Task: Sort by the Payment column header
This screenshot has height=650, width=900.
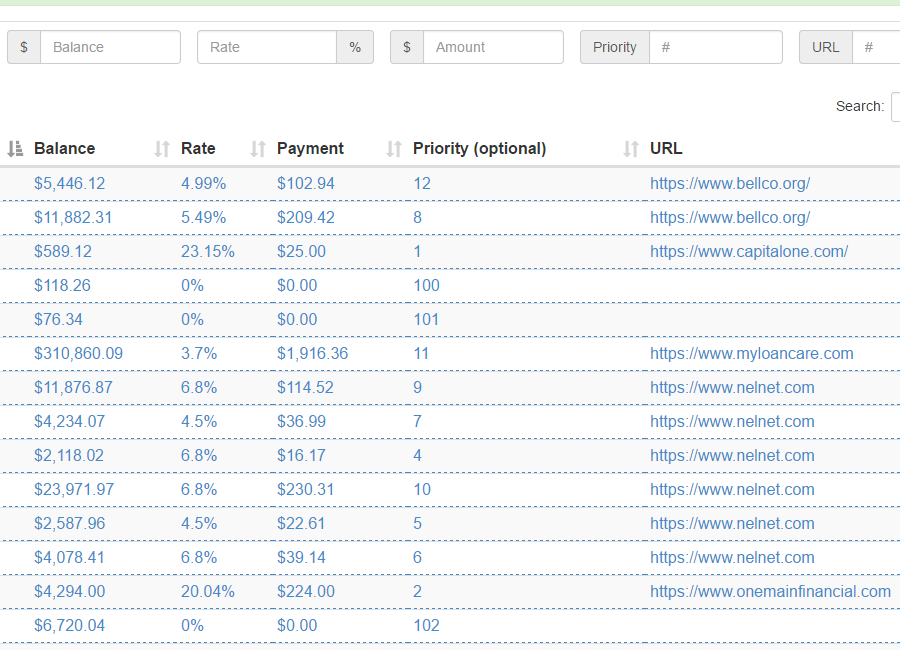Action: tap(310, 149)
